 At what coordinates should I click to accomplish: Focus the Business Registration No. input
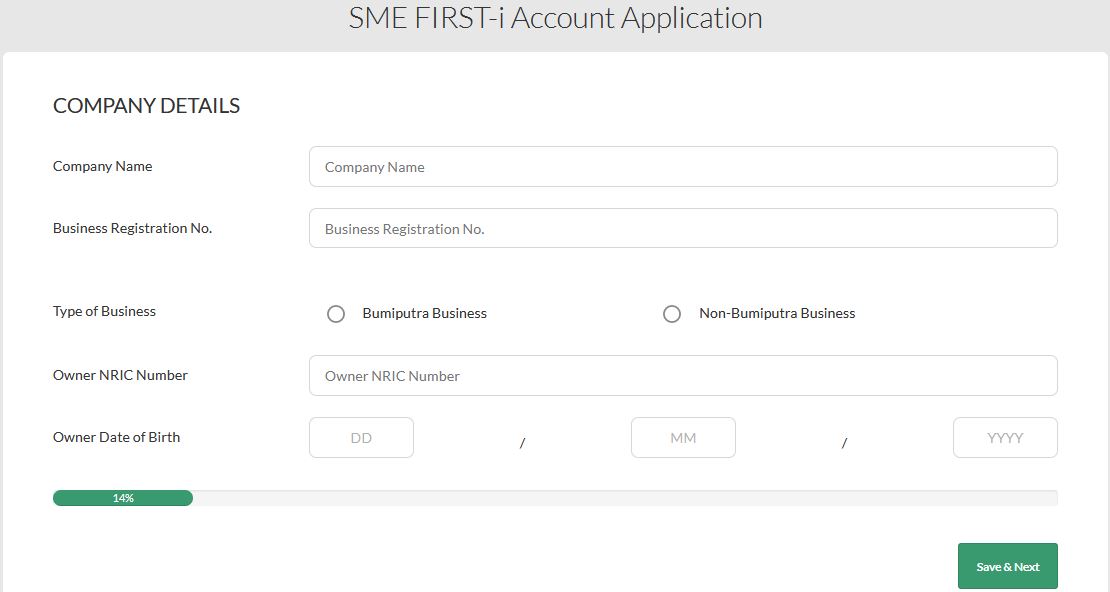(x=683, y=229)
